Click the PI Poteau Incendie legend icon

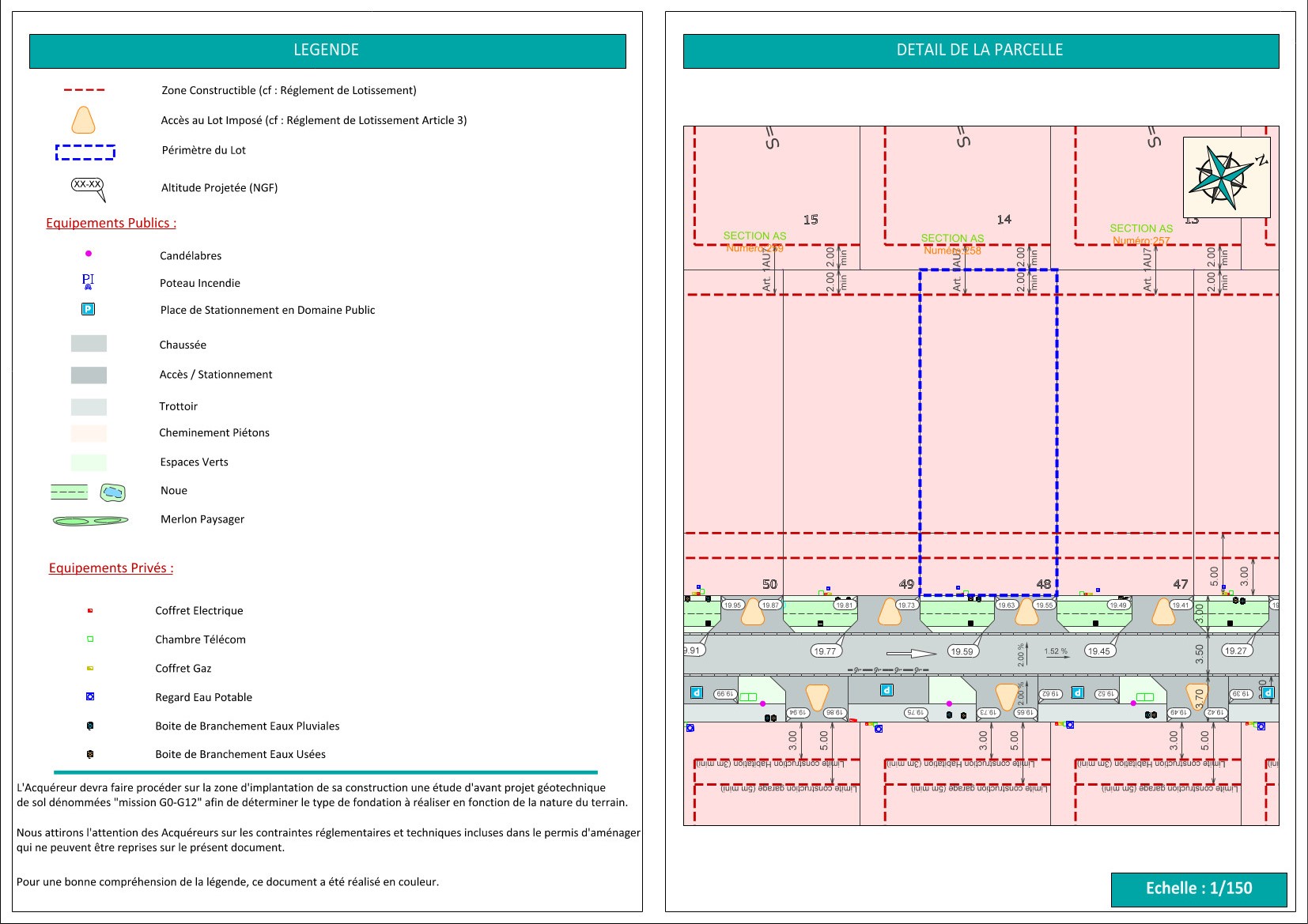(x=88, y=281)
